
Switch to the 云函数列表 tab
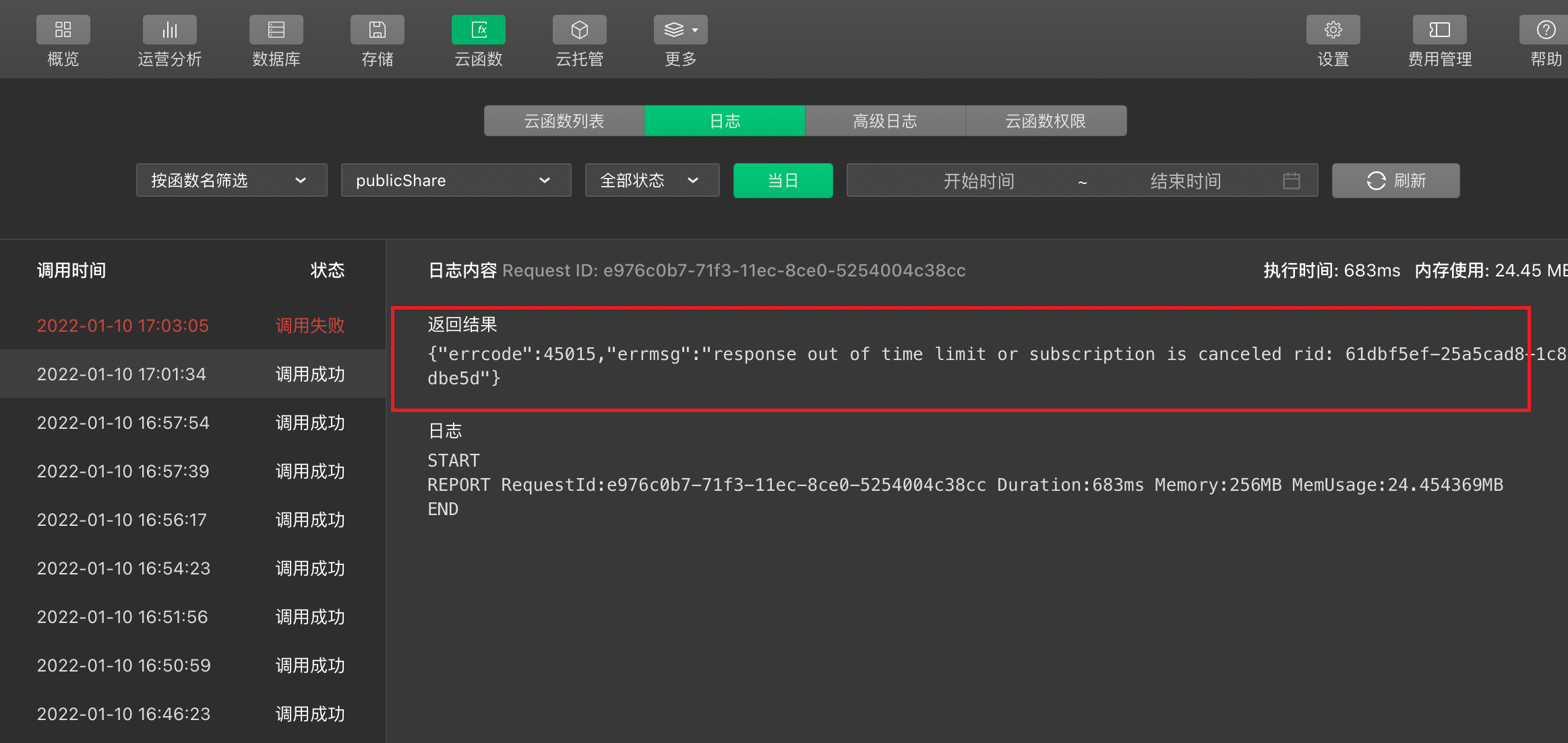pyautogui.click(x=564, y=121)
